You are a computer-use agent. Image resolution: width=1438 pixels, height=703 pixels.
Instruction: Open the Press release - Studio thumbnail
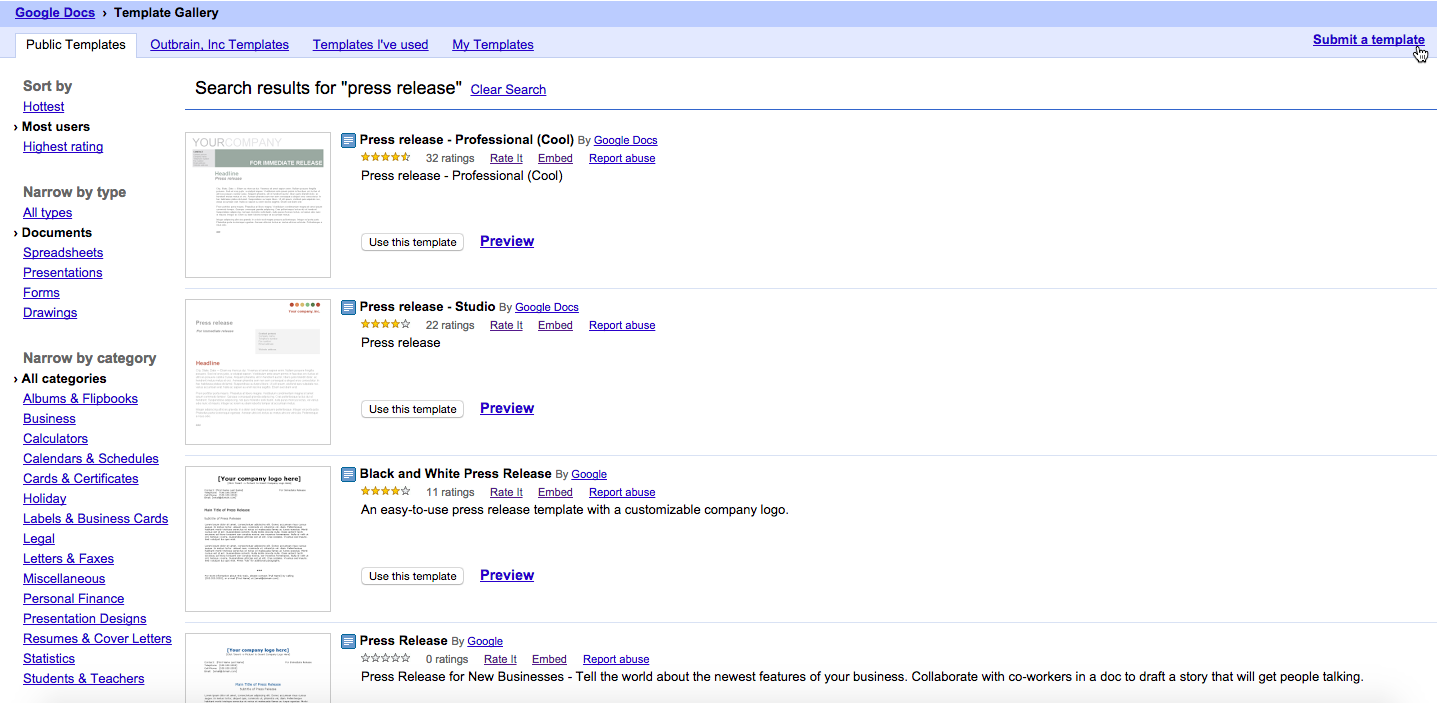pyautogui.click(x=258, y=372)
